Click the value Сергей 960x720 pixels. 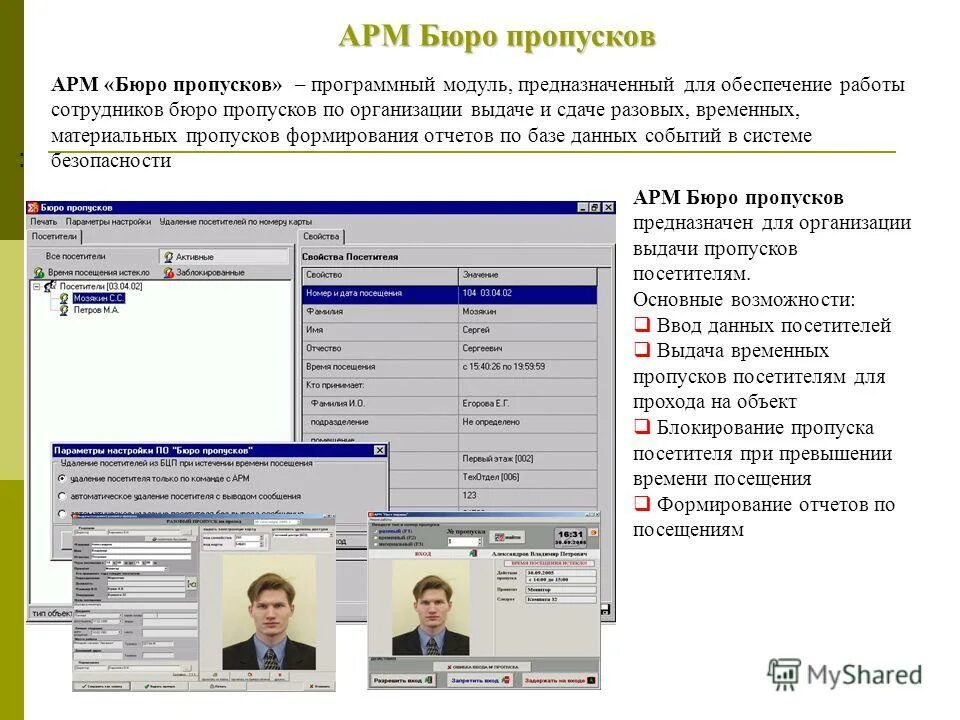(x=476, y=330)
